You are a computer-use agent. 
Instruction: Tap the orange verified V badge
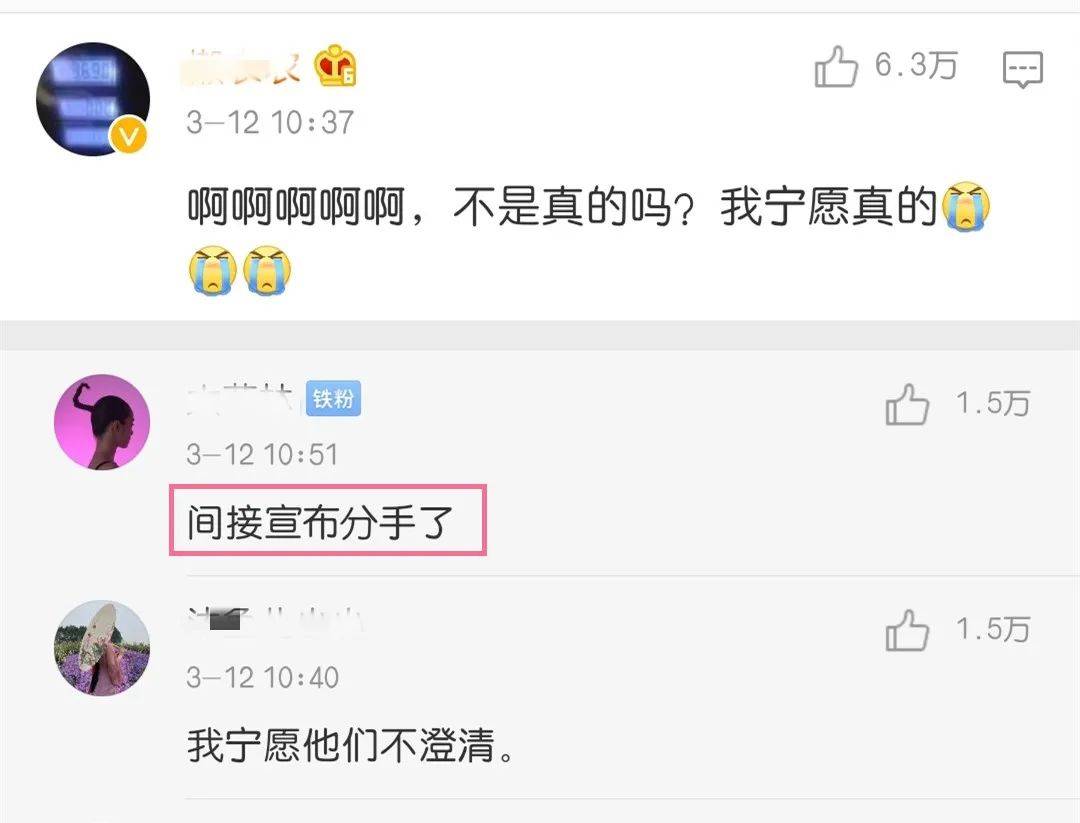129,135
